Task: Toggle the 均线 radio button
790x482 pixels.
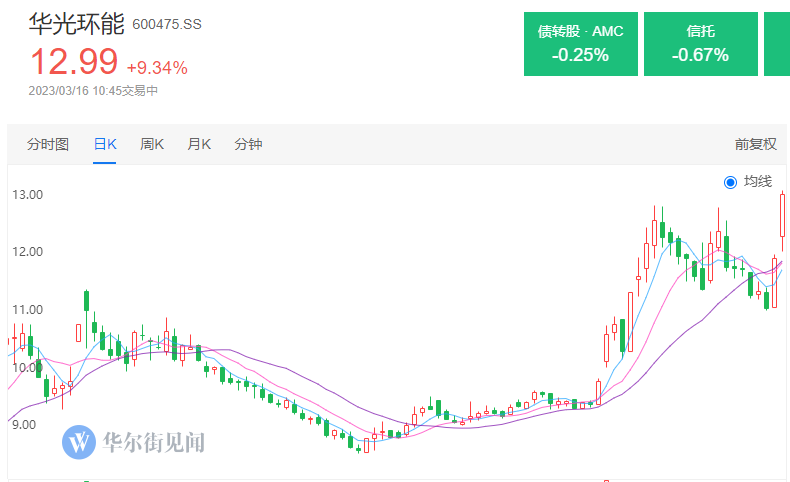Action: point(730,182)
